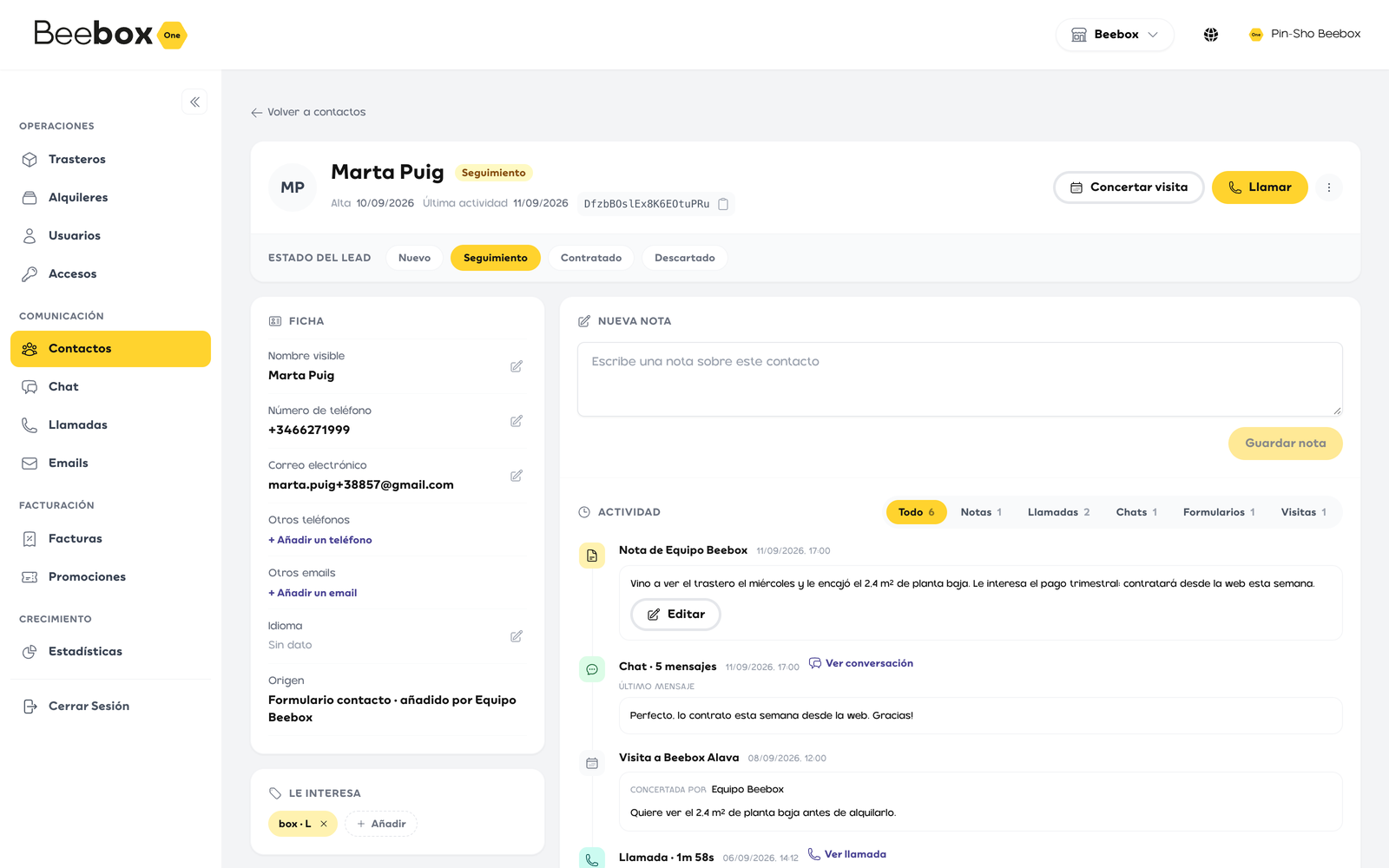
Task: Edit the Idioma field pencil icon
Action: 517,636
